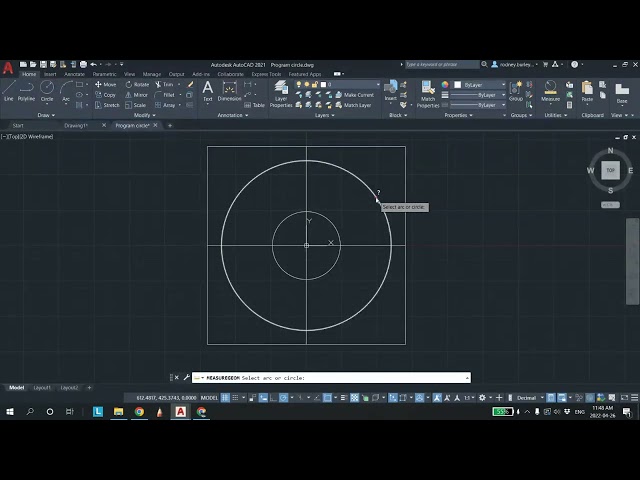Screen dimensions: 640x480
Task: Expand the Block panel
Action: coord(398,116)
